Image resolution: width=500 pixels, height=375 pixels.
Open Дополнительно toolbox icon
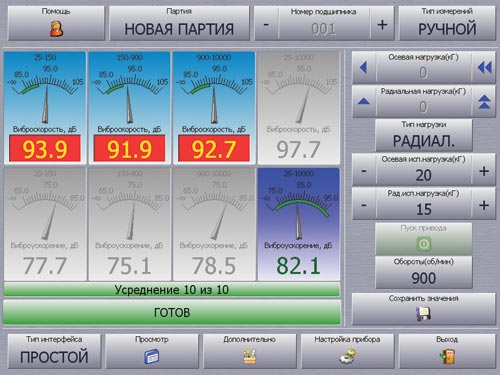pos(249,356)
